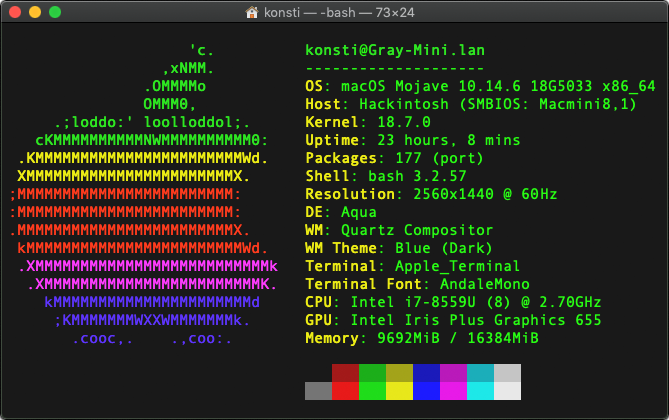Click the bright cyan swatch in bottom row
Viewport: 669px width, 420px height.
pyautogui.click(x=480, y=391)
